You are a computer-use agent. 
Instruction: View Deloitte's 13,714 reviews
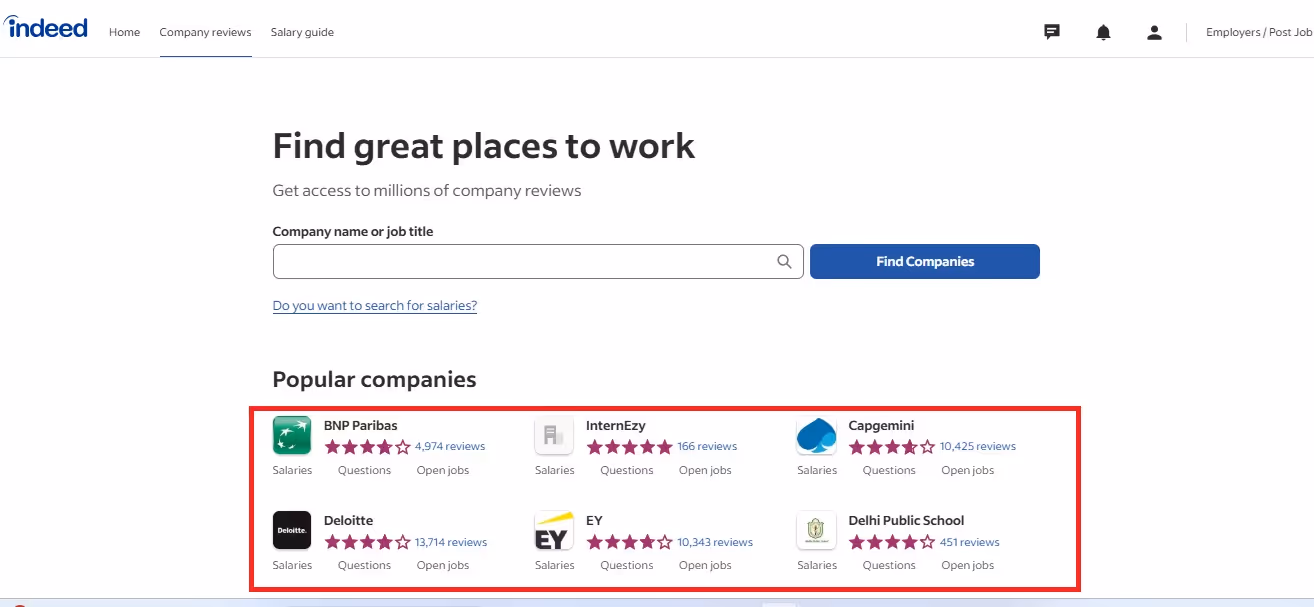point(451,541)
